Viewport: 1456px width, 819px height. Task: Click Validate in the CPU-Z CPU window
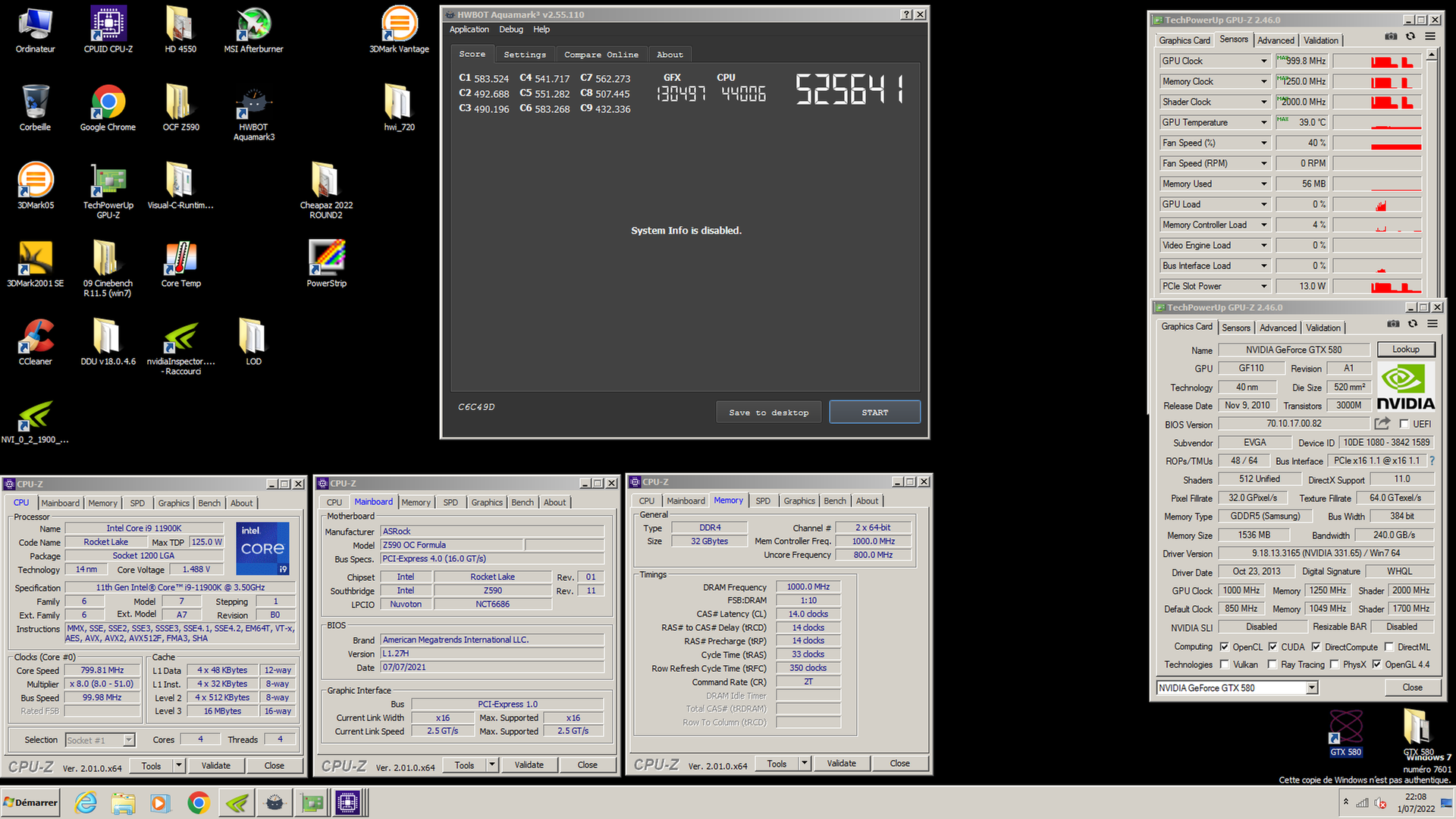tap(216, 766)
